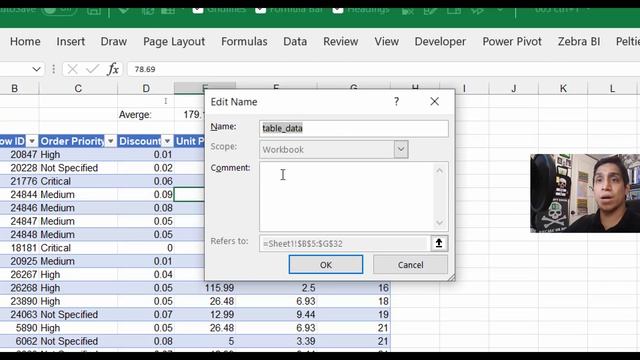Image resolution: width=640 pixels, height=360 pixels.
Task: Confirm with the OK button
Action: tap(326, 264)
